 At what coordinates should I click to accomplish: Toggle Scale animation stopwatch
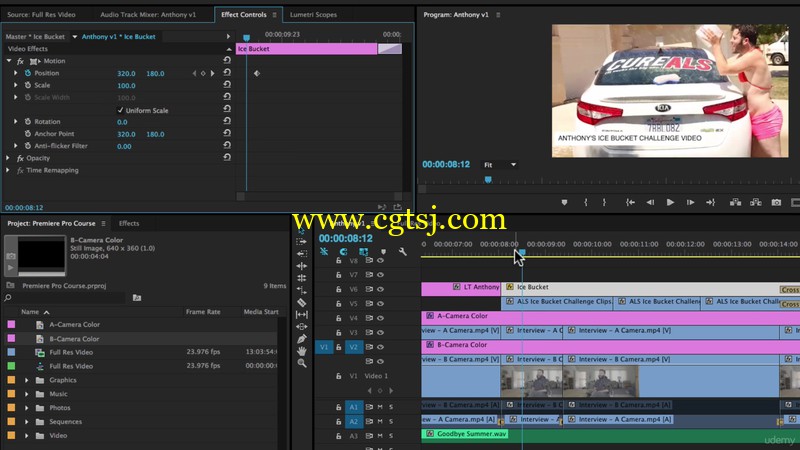click(28, 85)
